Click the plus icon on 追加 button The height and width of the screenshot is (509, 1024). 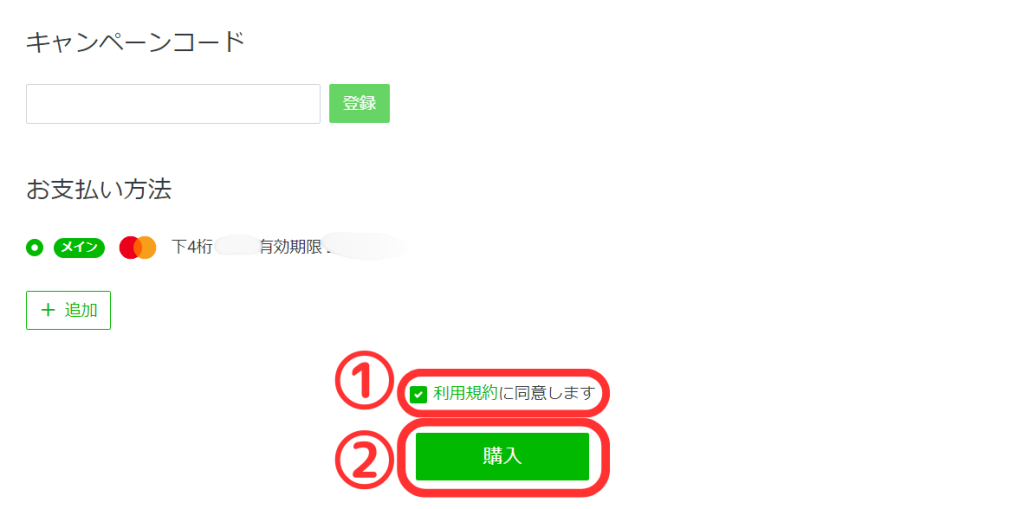[x=47, y=310]
